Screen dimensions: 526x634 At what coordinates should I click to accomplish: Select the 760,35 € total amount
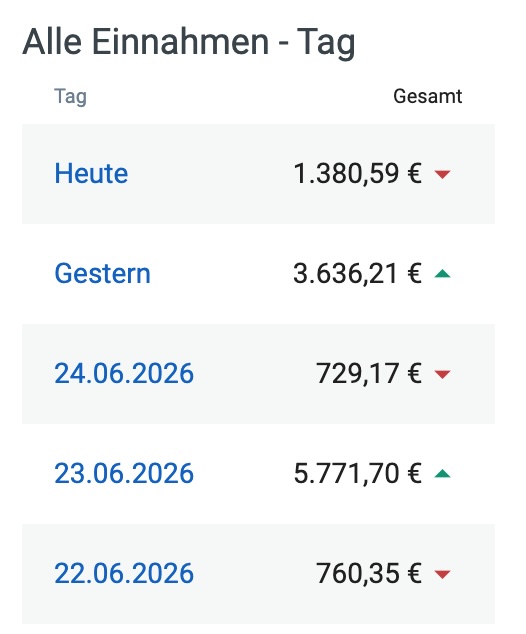(x=369, y=573)
